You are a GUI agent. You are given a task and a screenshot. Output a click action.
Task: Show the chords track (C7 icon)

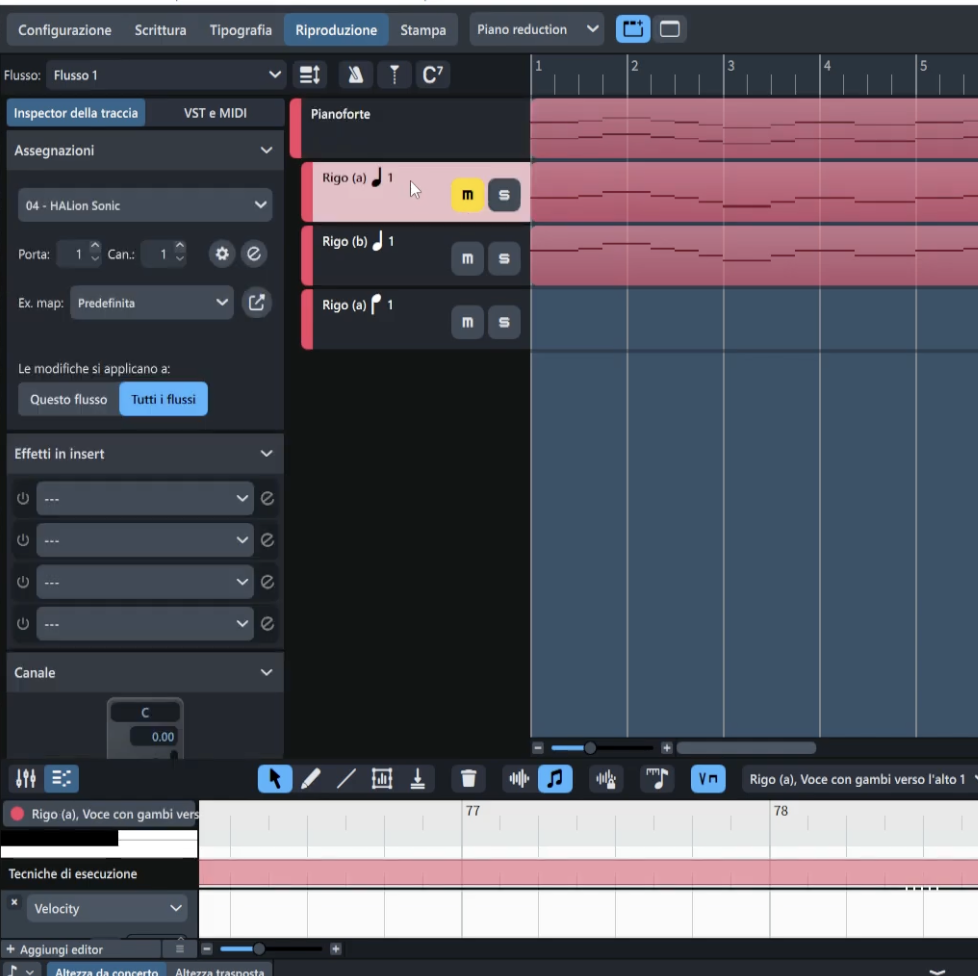[x=432, y=75]
